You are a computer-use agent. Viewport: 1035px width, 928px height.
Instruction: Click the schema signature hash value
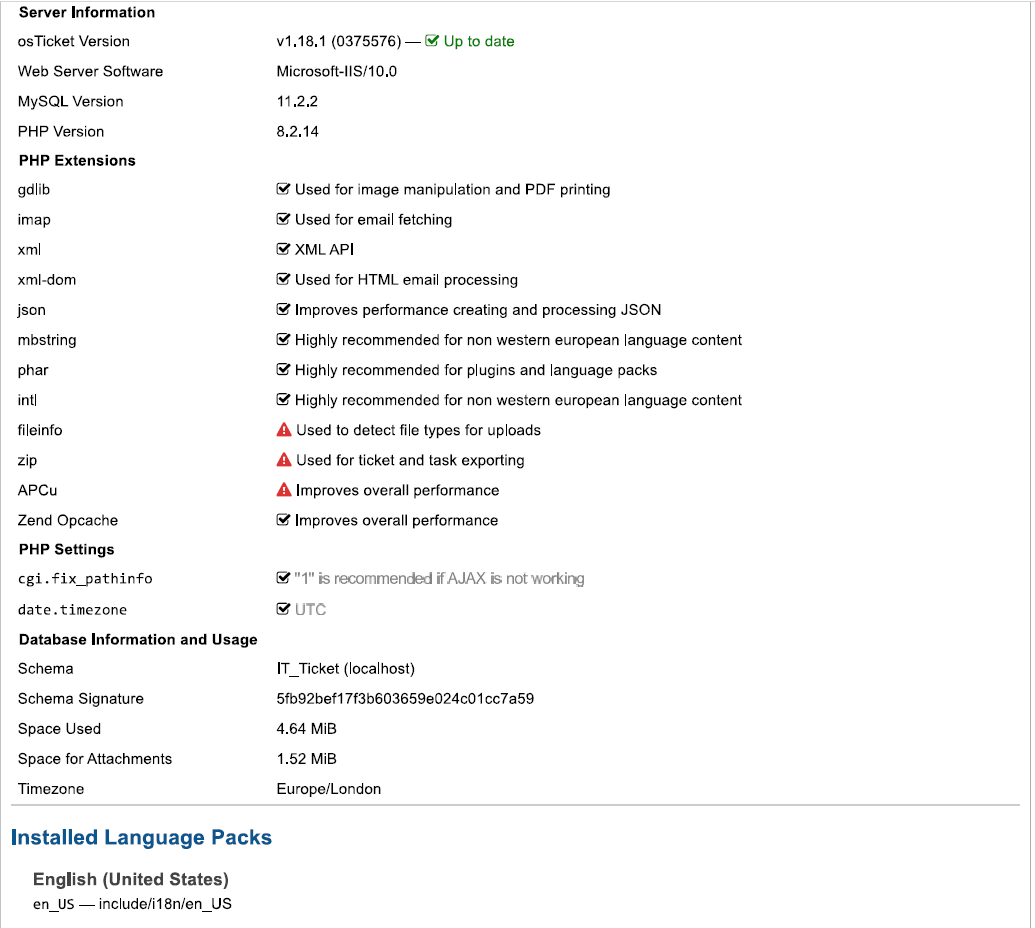pyautogui.click(x=405, y=699)
